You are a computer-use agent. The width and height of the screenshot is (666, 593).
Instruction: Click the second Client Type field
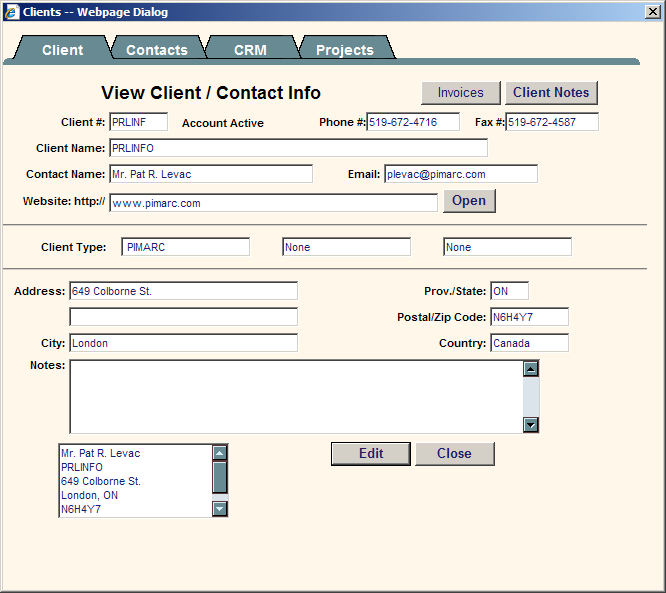click(346, 247)
